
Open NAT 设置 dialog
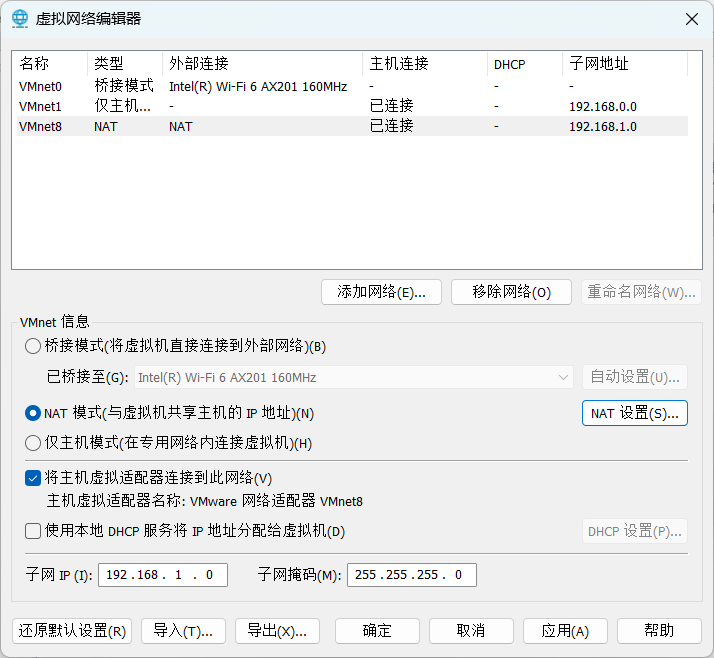pos(634,413)
